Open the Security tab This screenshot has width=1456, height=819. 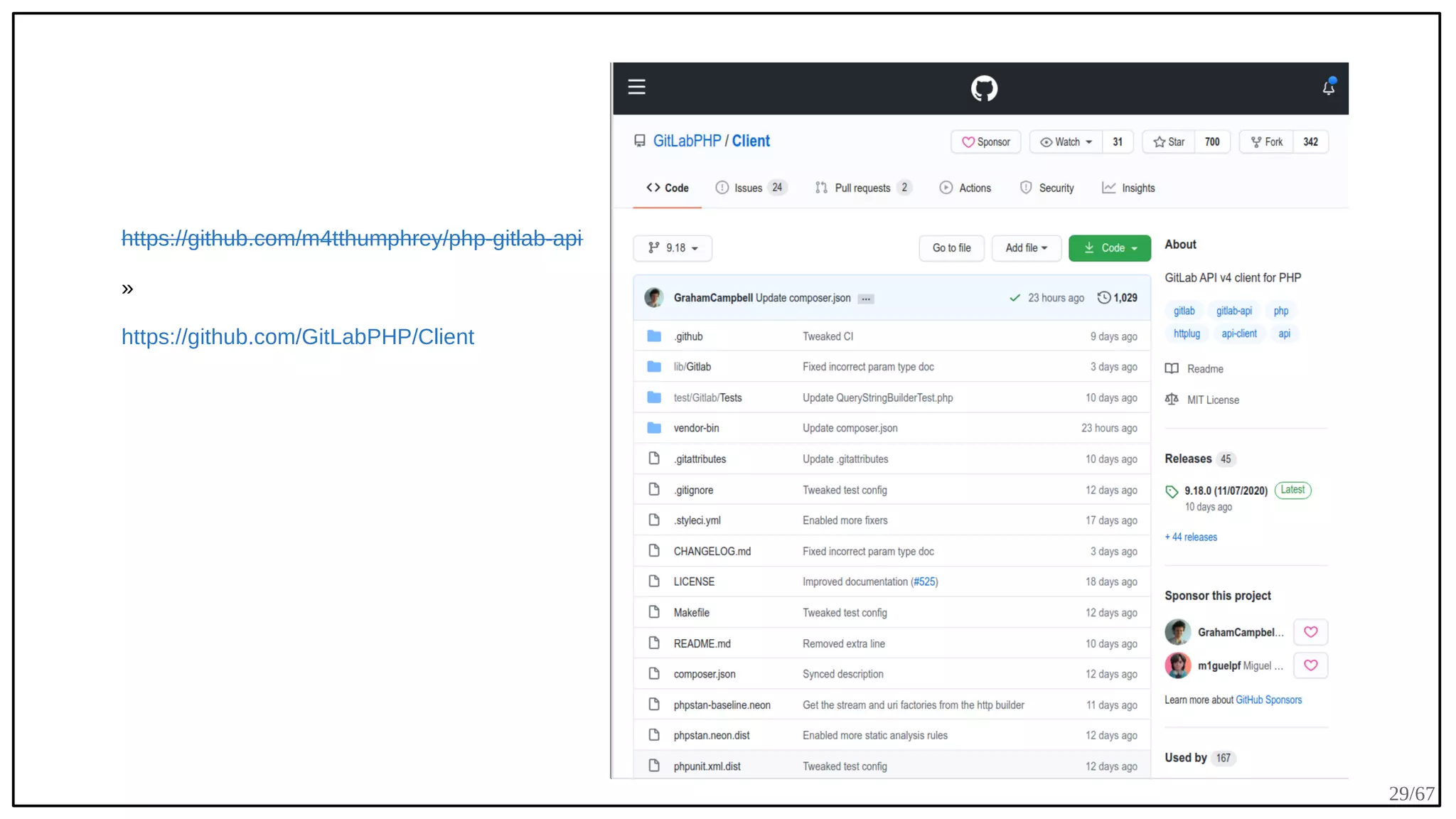[1046, 188]
